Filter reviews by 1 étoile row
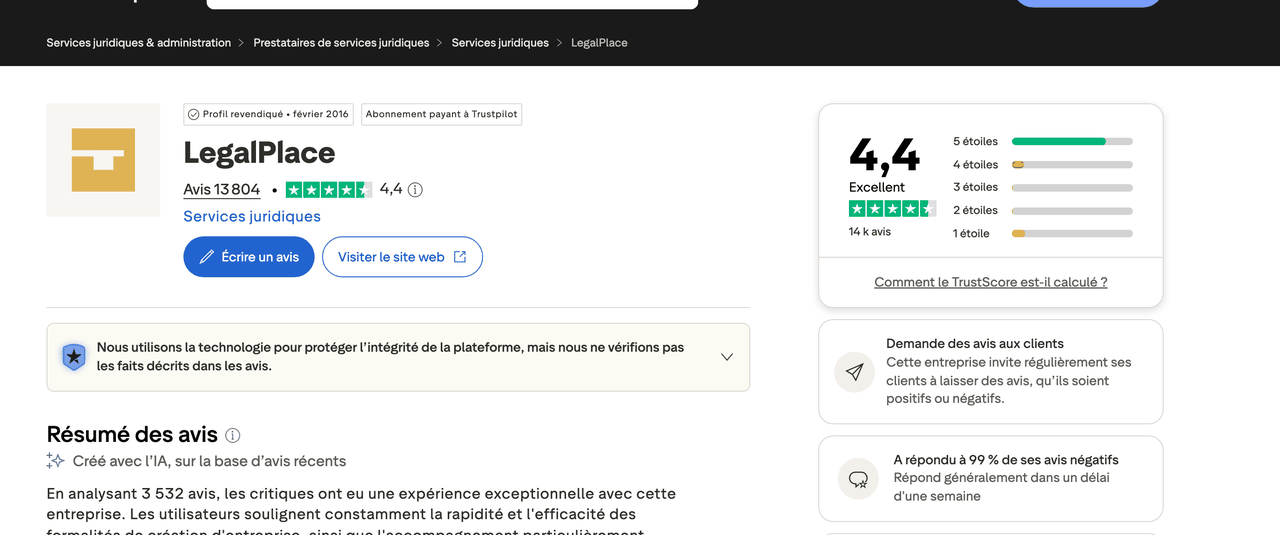Image resolution: width=1280 pixels, height=535 pixels. [x=1043, y=233]
